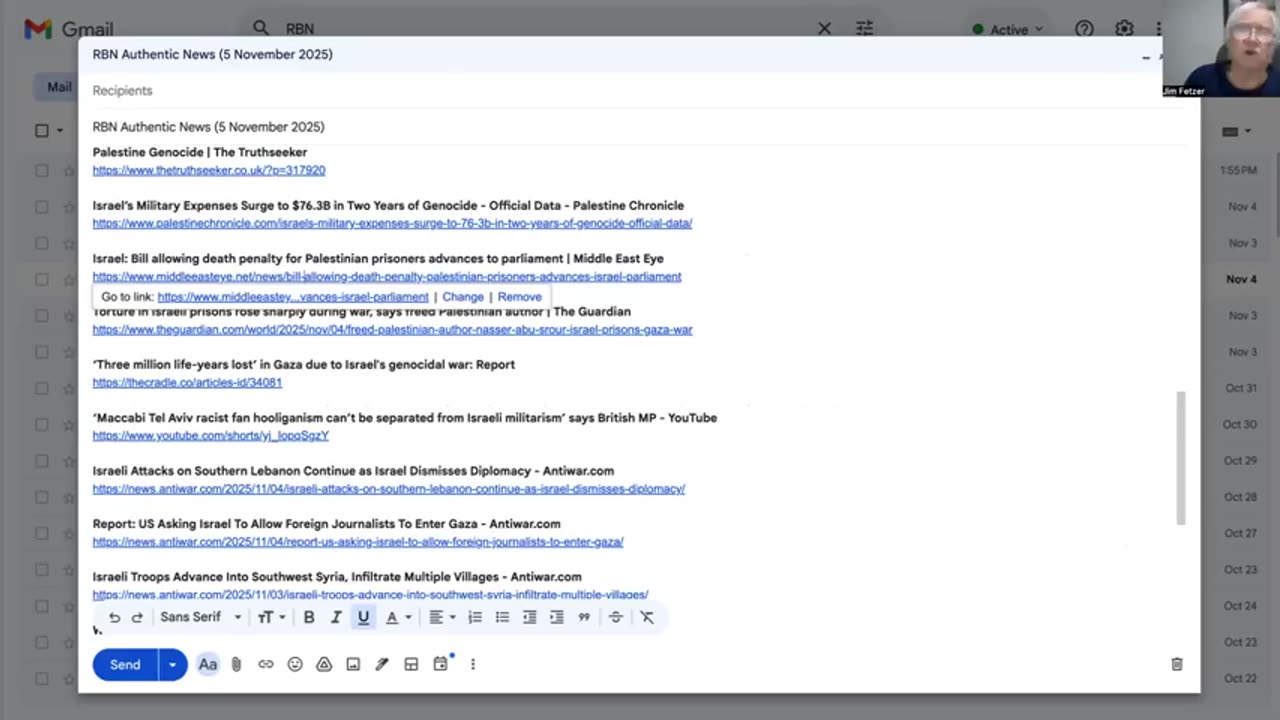Open the text alignment dropdown
The width and height of the screenshot is (1280, 720).
tap(441, 617)
